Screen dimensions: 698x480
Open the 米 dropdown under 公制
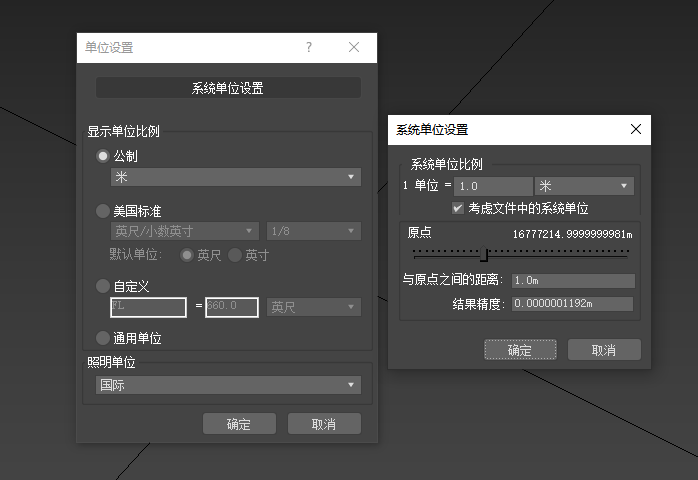(x=235, y=177)
